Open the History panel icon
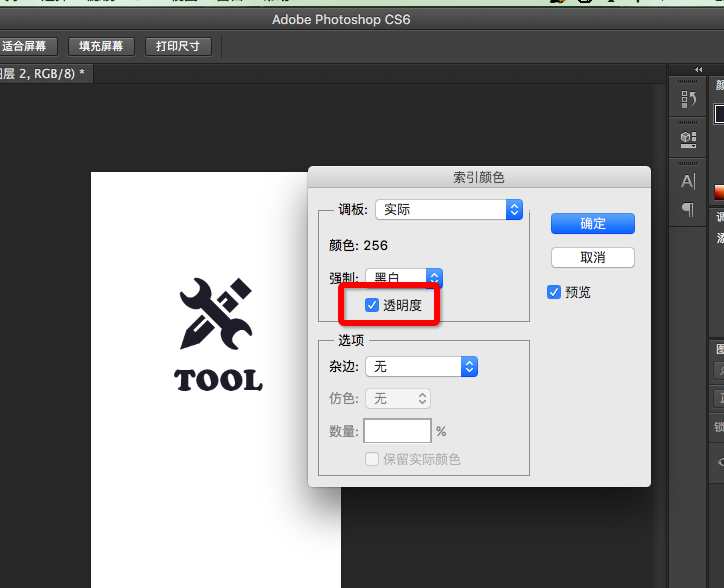 688,99
